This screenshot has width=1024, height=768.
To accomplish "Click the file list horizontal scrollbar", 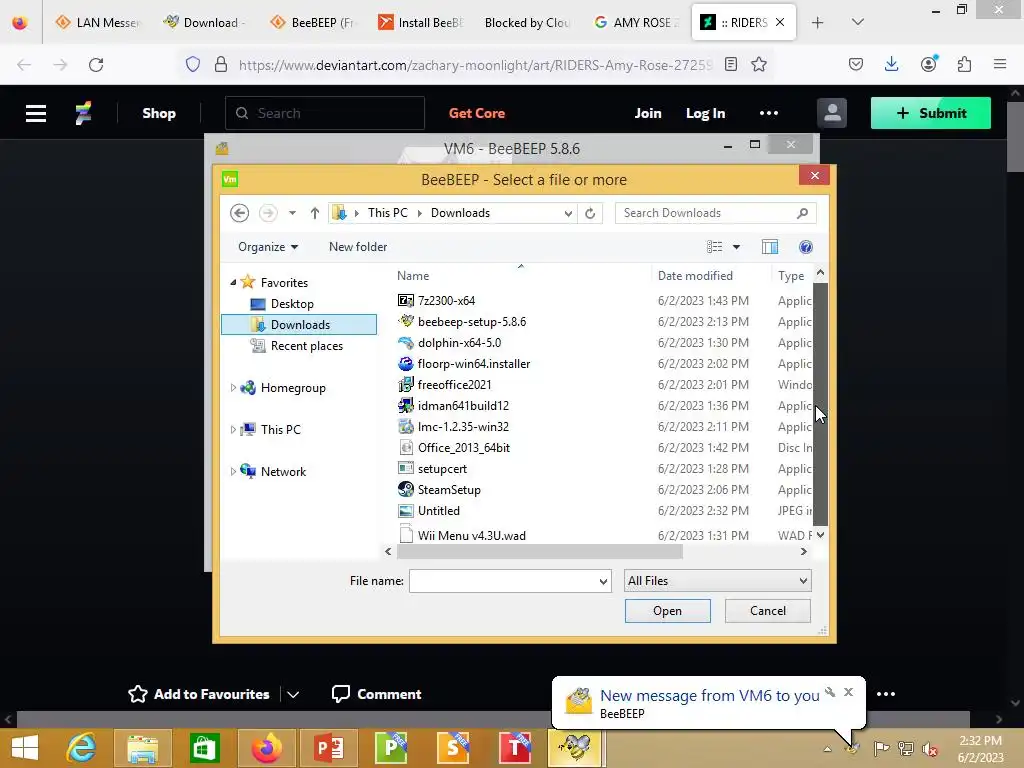I will click(x=539, y=552).
